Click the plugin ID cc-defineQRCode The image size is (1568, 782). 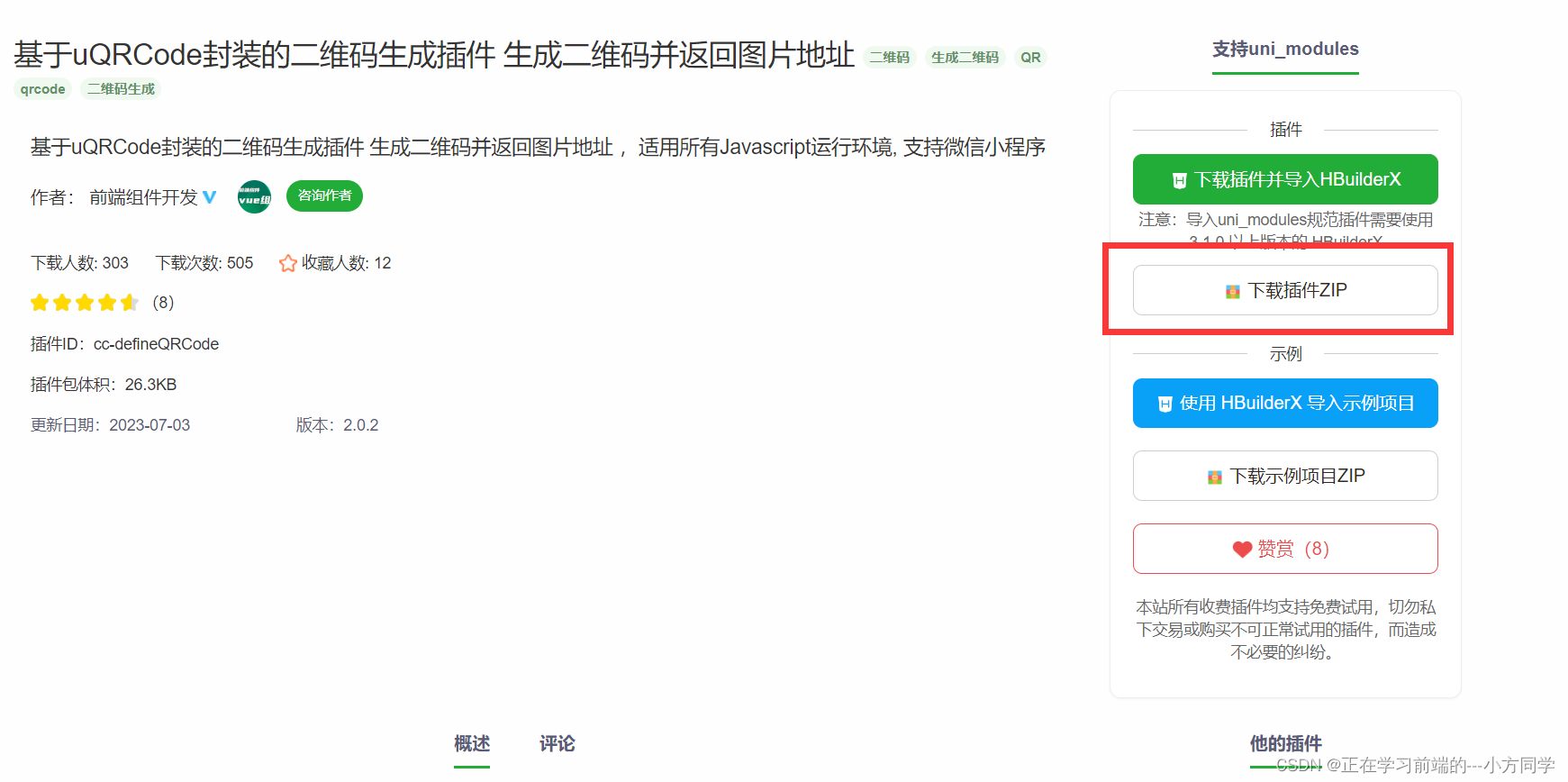click(x=157, y=344)
